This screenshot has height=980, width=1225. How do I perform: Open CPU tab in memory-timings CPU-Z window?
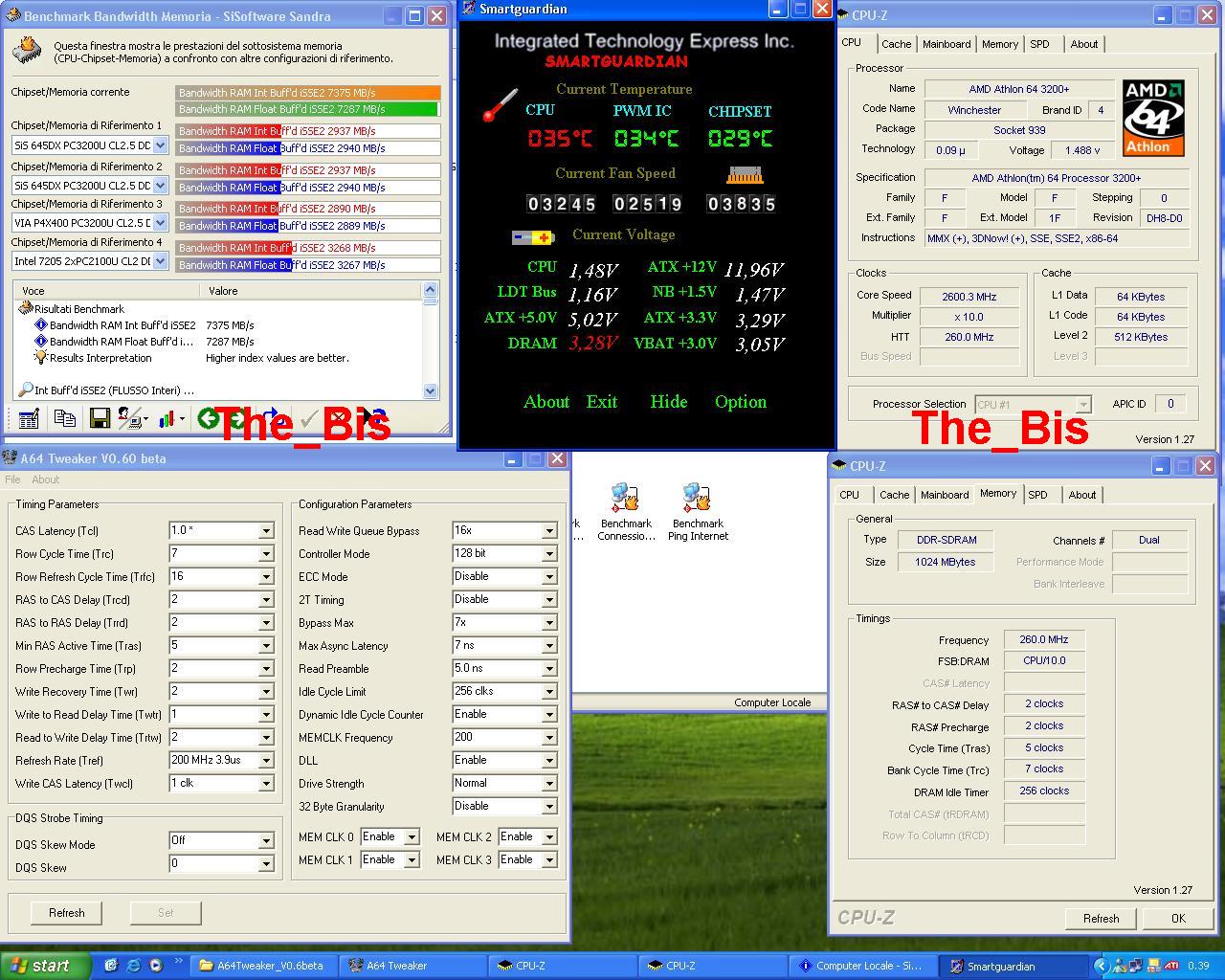point(849,495)
